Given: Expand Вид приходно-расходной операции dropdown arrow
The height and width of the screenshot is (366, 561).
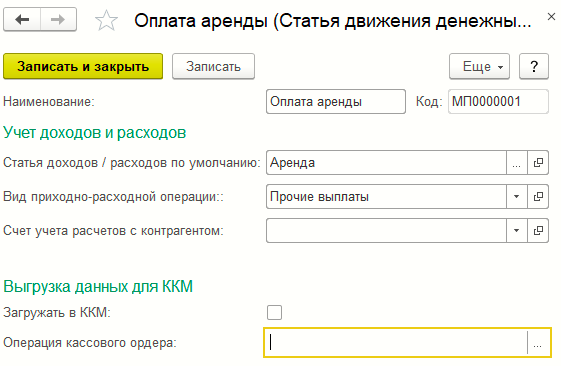Looking at the screenshot, I should tap(517, 196).
